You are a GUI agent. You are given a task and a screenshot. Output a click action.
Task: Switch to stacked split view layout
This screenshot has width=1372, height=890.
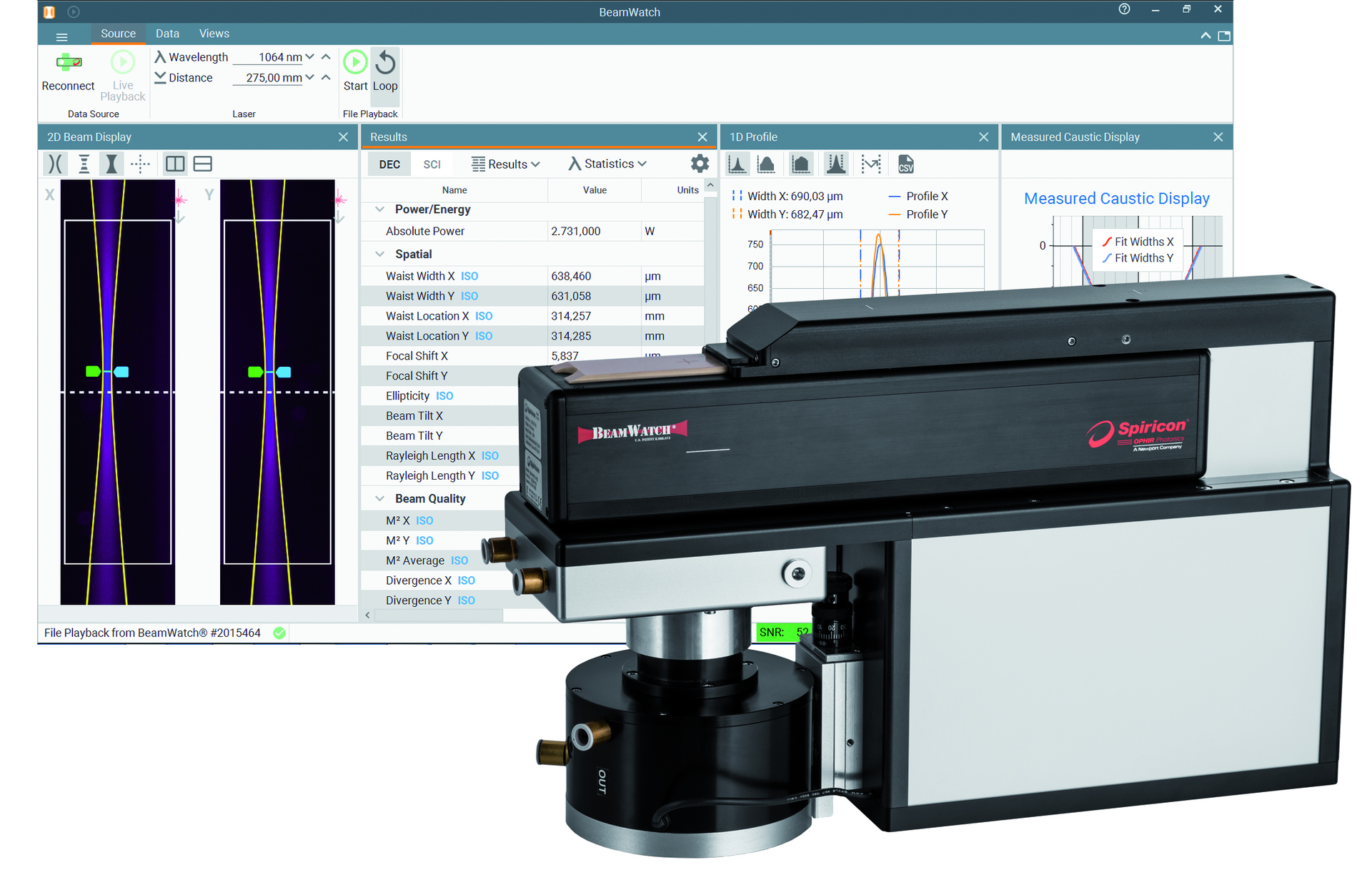tap(203, 164)
